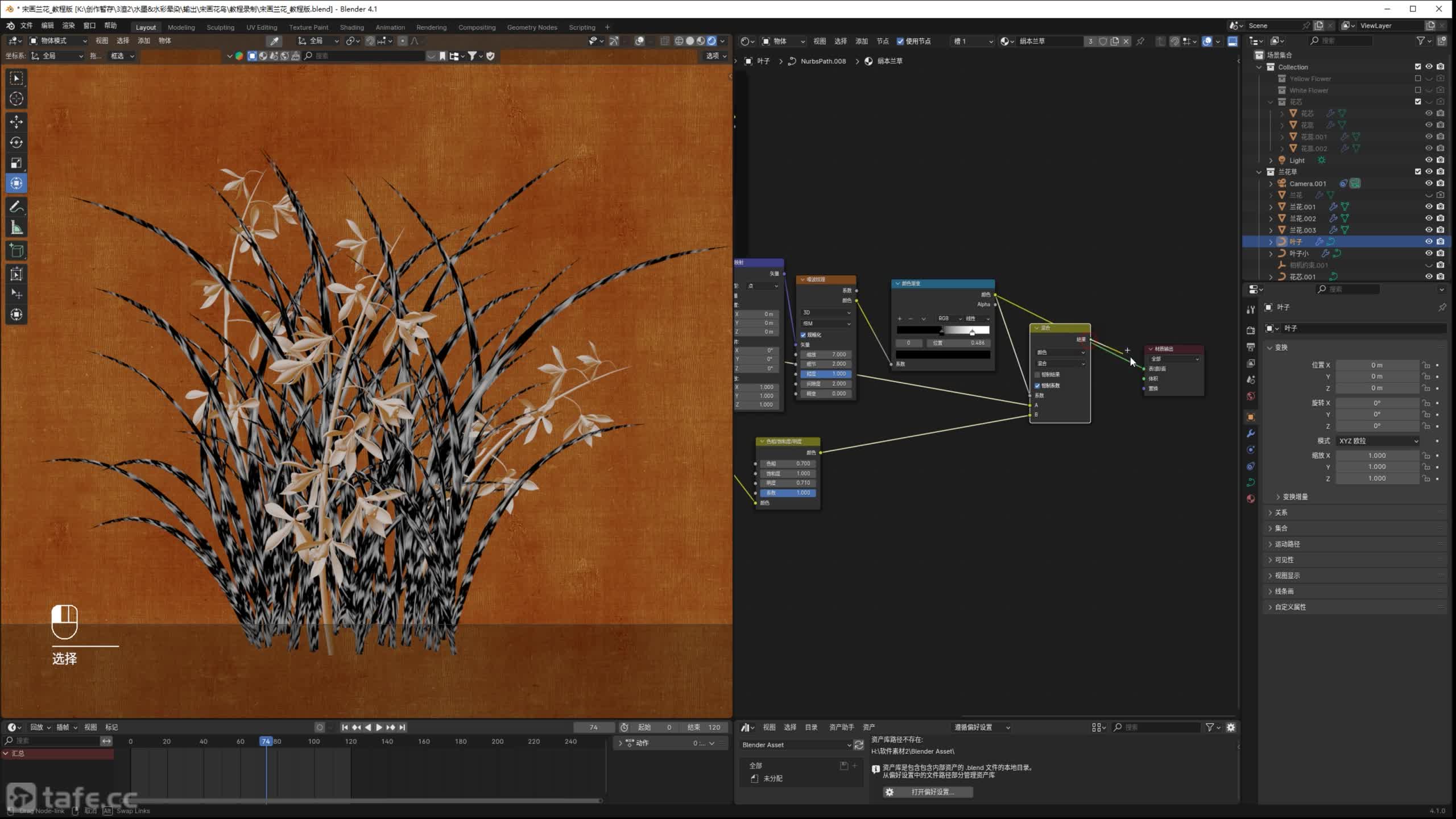Activate the Annotate pencil tool
This screenshot has width=1456, height=819.
16,206
